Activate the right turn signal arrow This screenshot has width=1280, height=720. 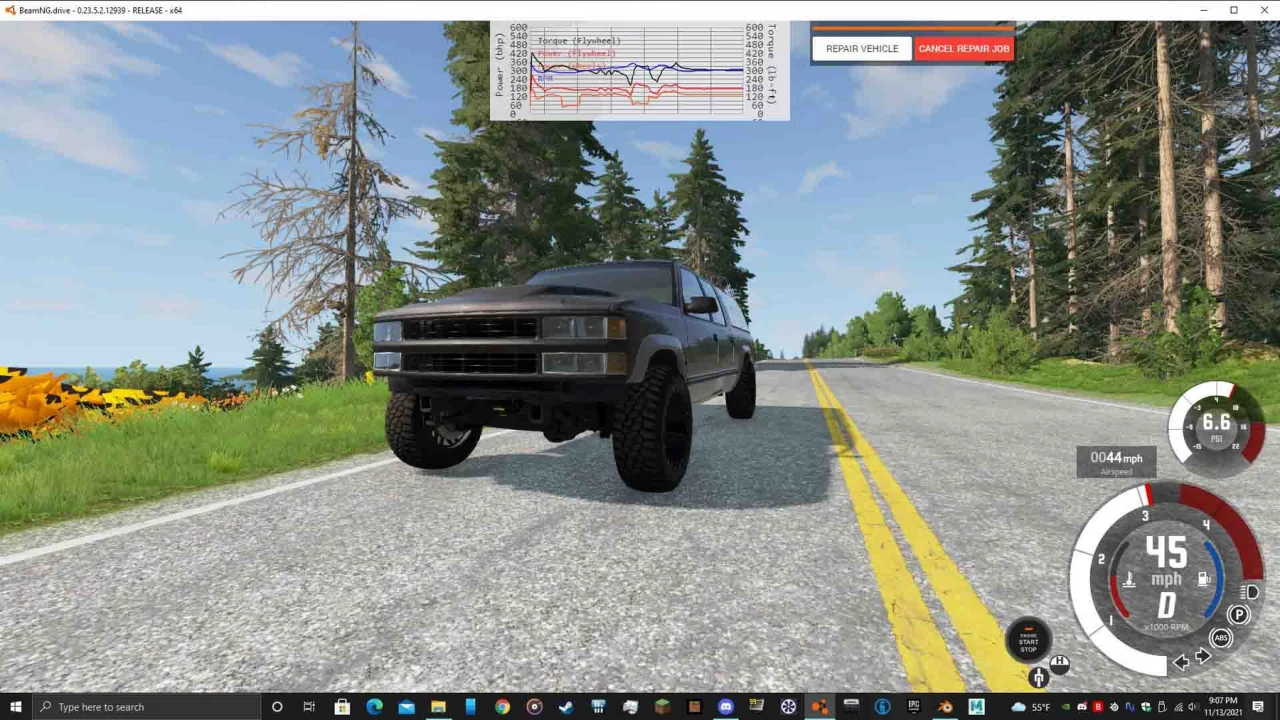point(1203,656)
